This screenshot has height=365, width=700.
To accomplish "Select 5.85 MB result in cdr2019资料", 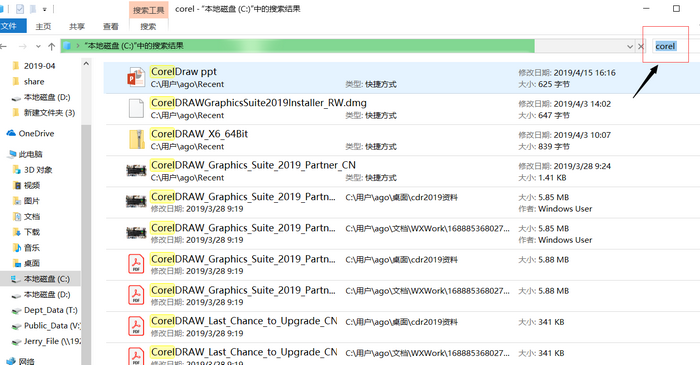I will click(243, 197).
